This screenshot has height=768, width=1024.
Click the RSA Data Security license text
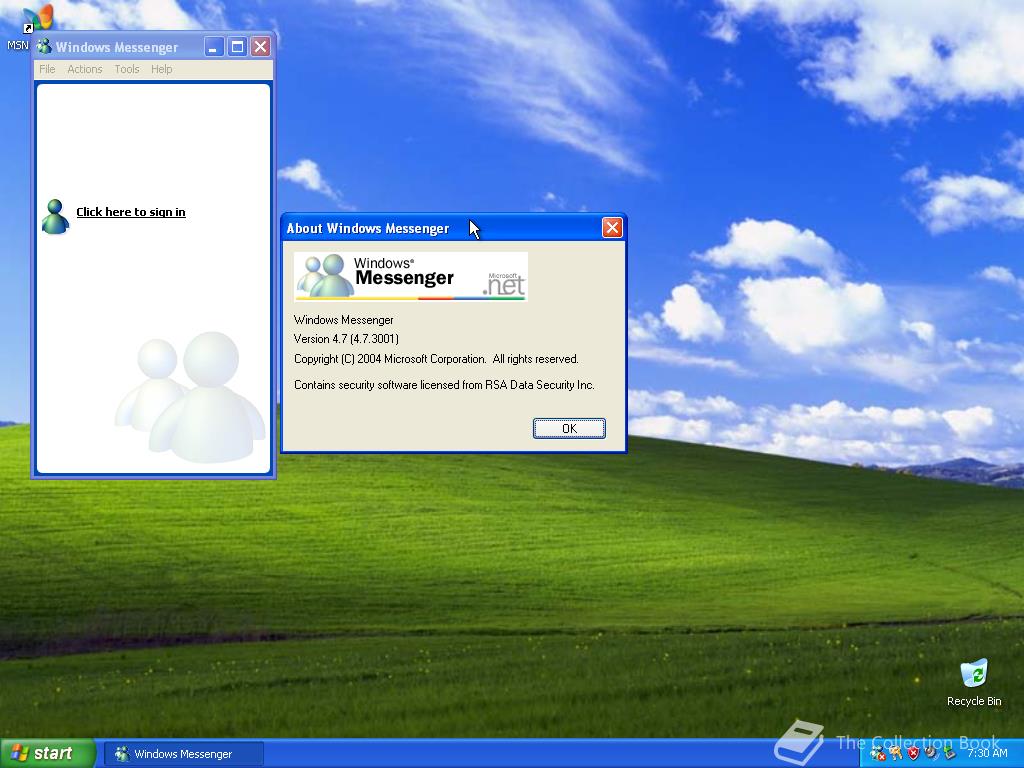coord(444,385)
